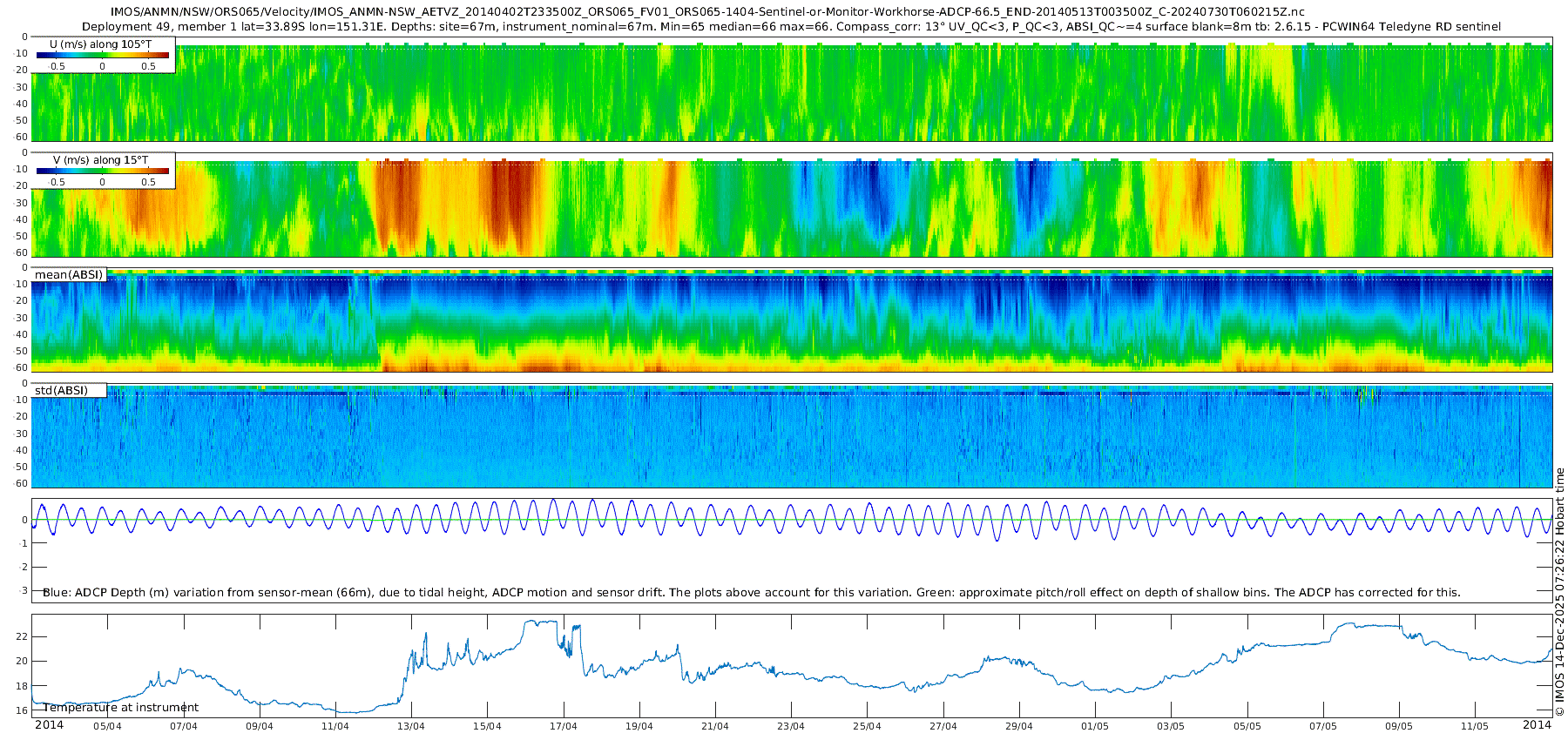Click the 09/05 date tick label

(x=1399, y=726)
